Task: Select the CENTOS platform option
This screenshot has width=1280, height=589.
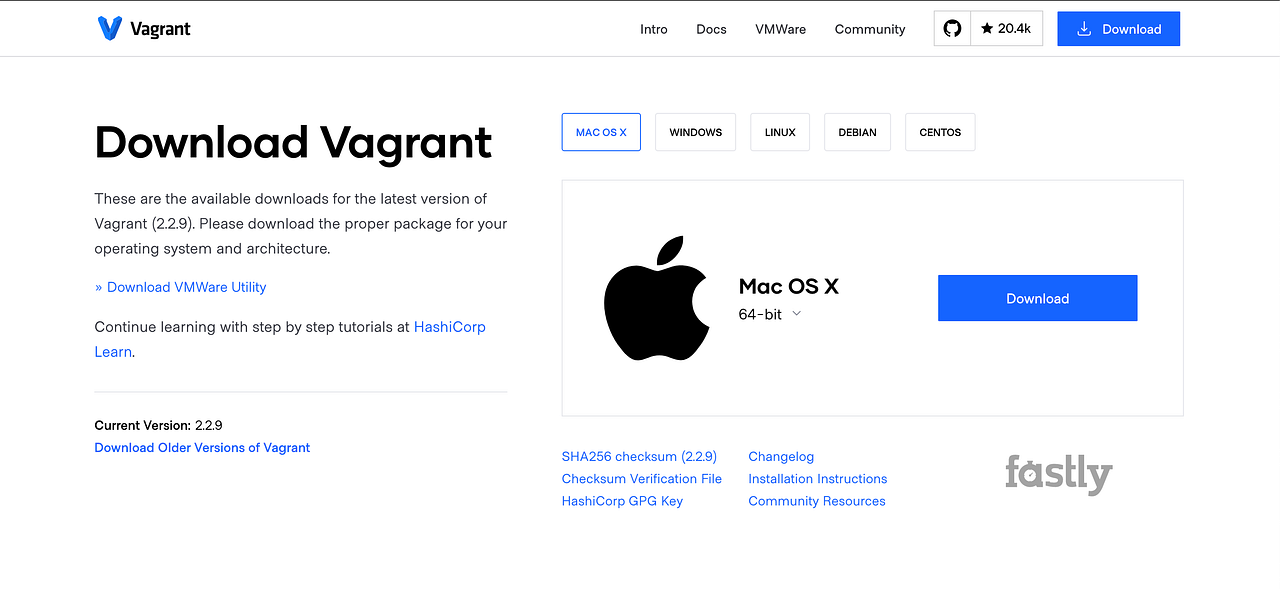Action: (939, 131)
